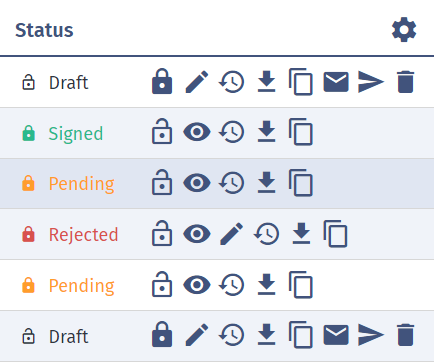
Task: Copy the Rejected document
Action: click(335, 234)
